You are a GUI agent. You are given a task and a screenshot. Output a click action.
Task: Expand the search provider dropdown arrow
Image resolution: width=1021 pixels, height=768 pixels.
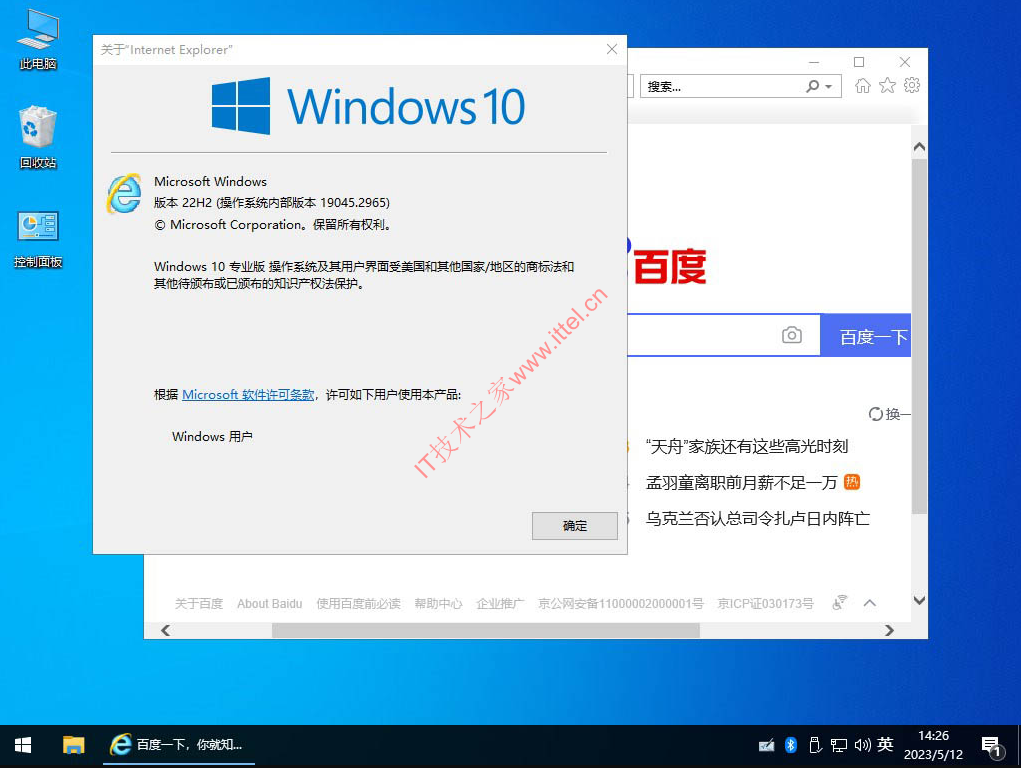tap(828, 87)
